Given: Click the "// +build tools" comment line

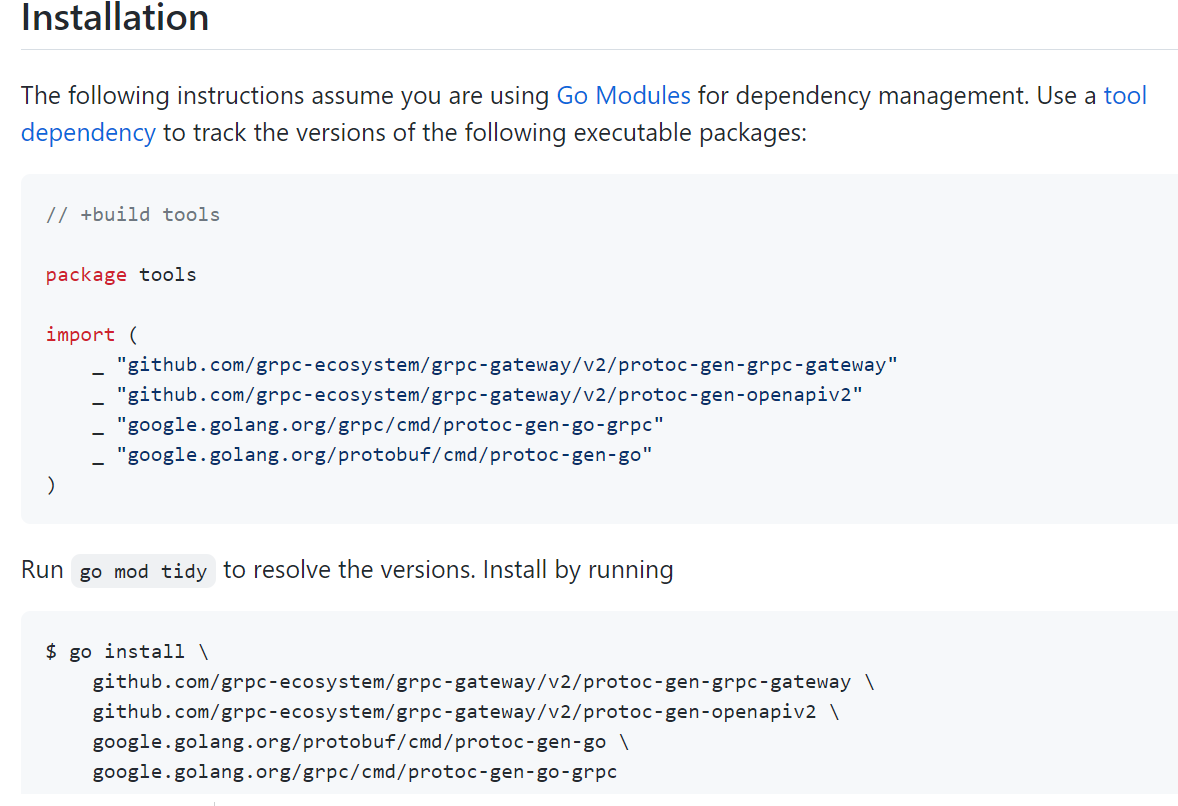Looking at the screenshot, I should [x=133, y=214].
